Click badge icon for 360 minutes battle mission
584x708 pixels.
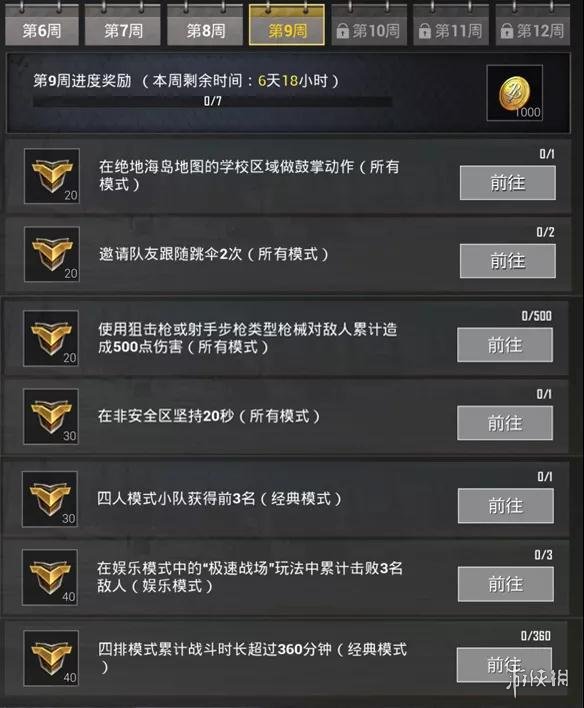click(51, 658)
